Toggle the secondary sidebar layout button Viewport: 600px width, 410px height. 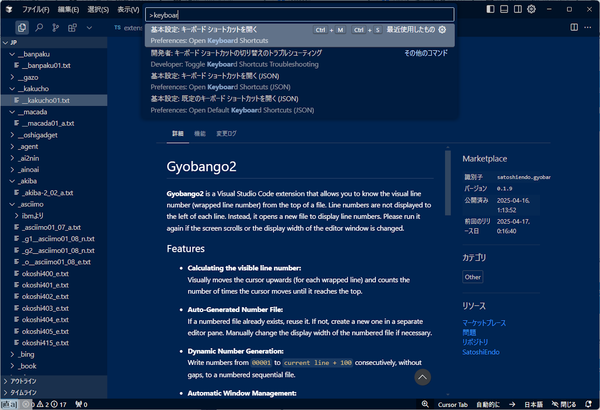click(518, 9)
